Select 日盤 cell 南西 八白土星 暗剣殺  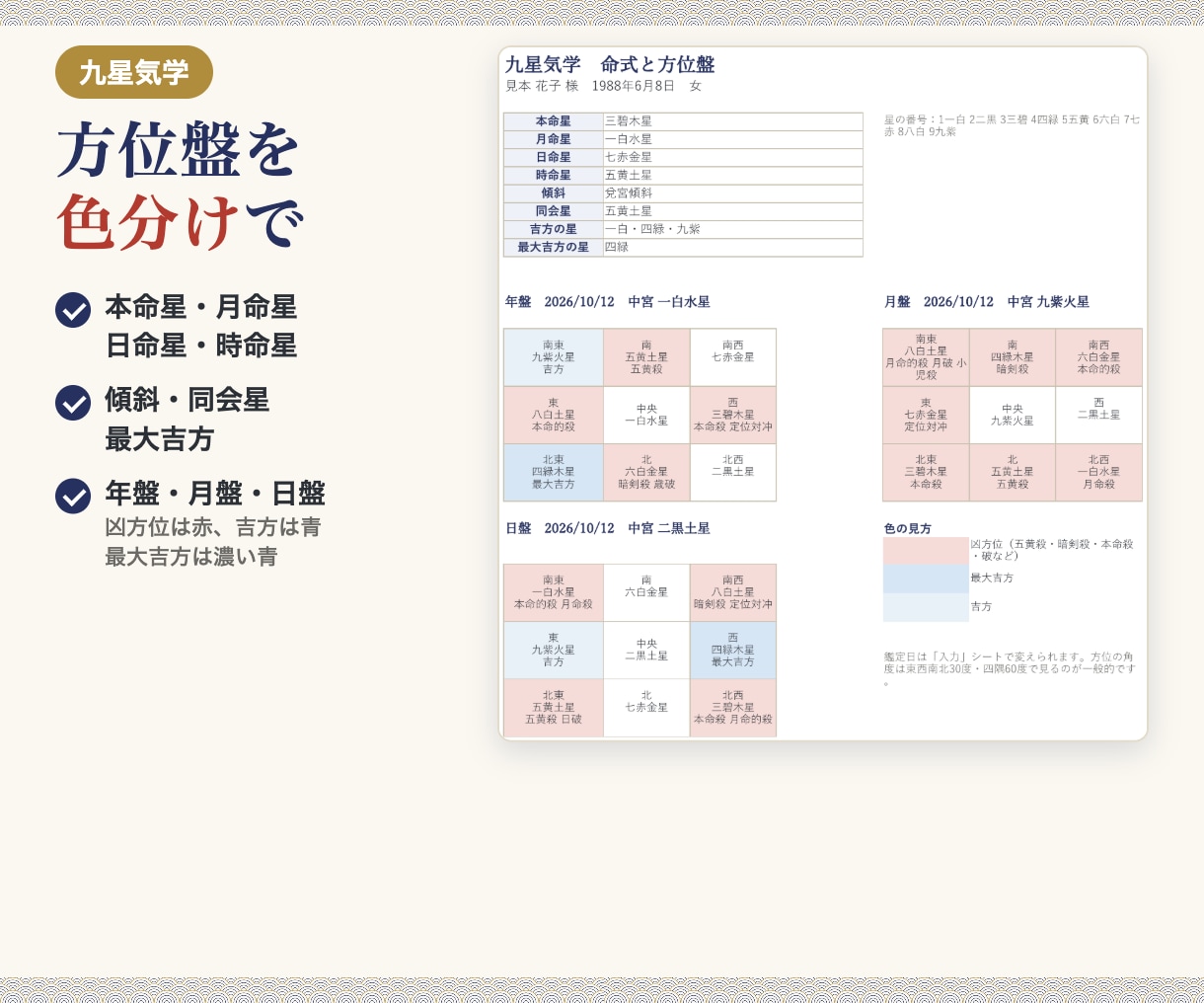pos(733,592)
